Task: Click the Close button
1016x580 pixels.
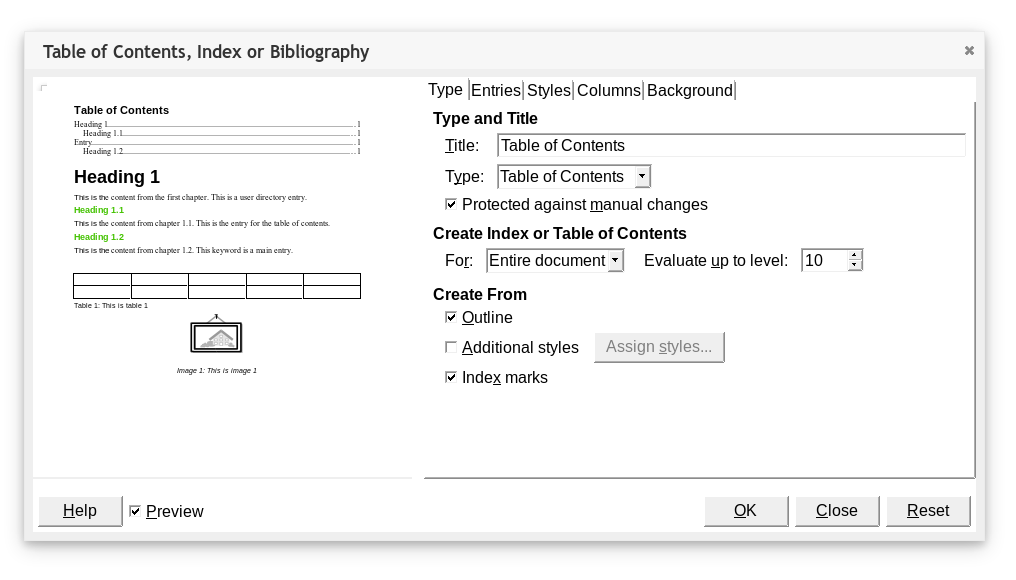Action: (x=837, y=511)
